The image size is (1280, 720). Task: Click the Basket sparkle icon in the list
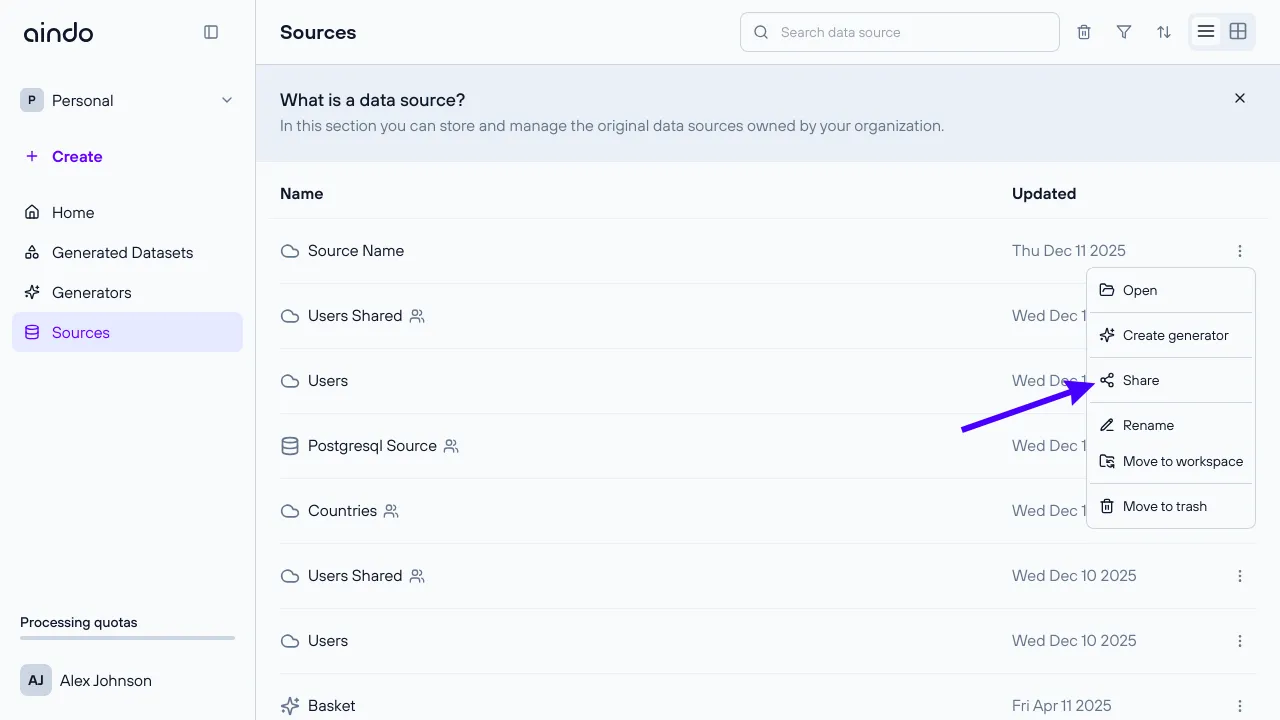point(289,705)
